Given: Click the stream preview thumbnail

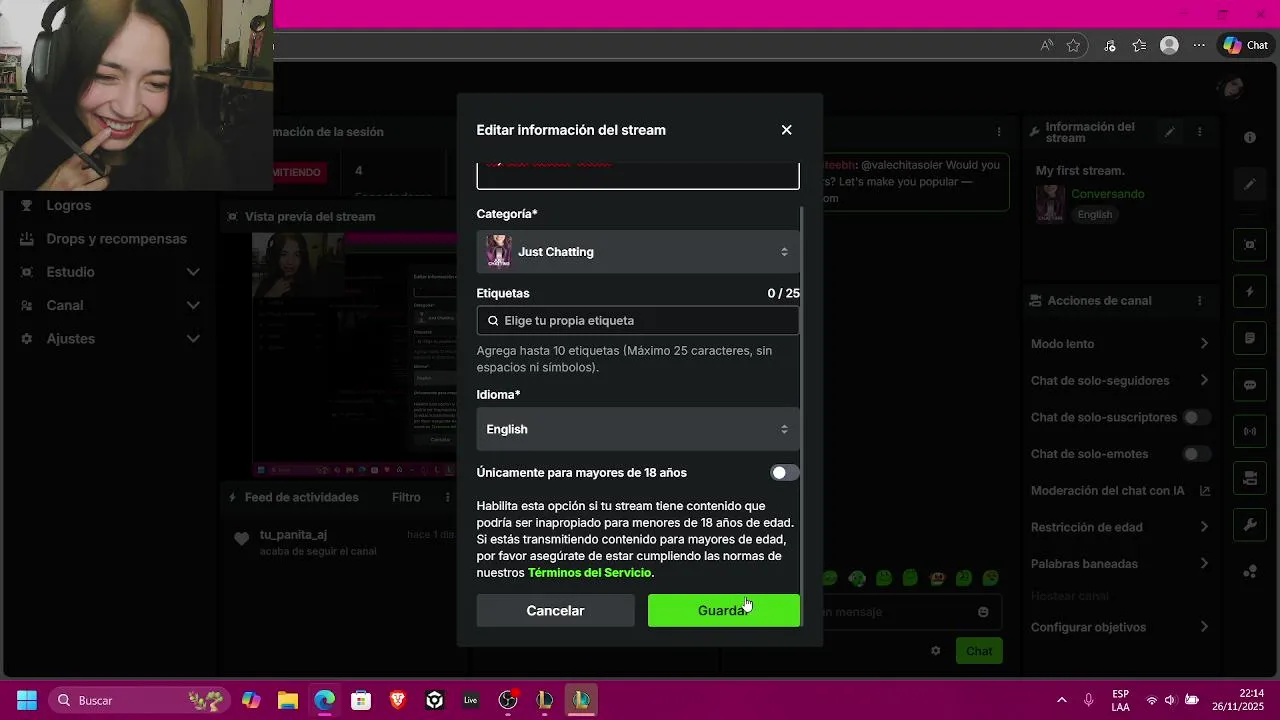Looking at the screenshot, I should coord(355,355).
